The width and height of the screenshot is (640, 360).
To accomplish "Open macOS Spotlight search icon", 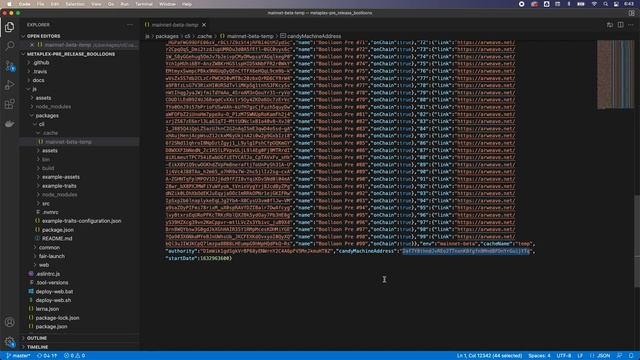I will point(605,4).
